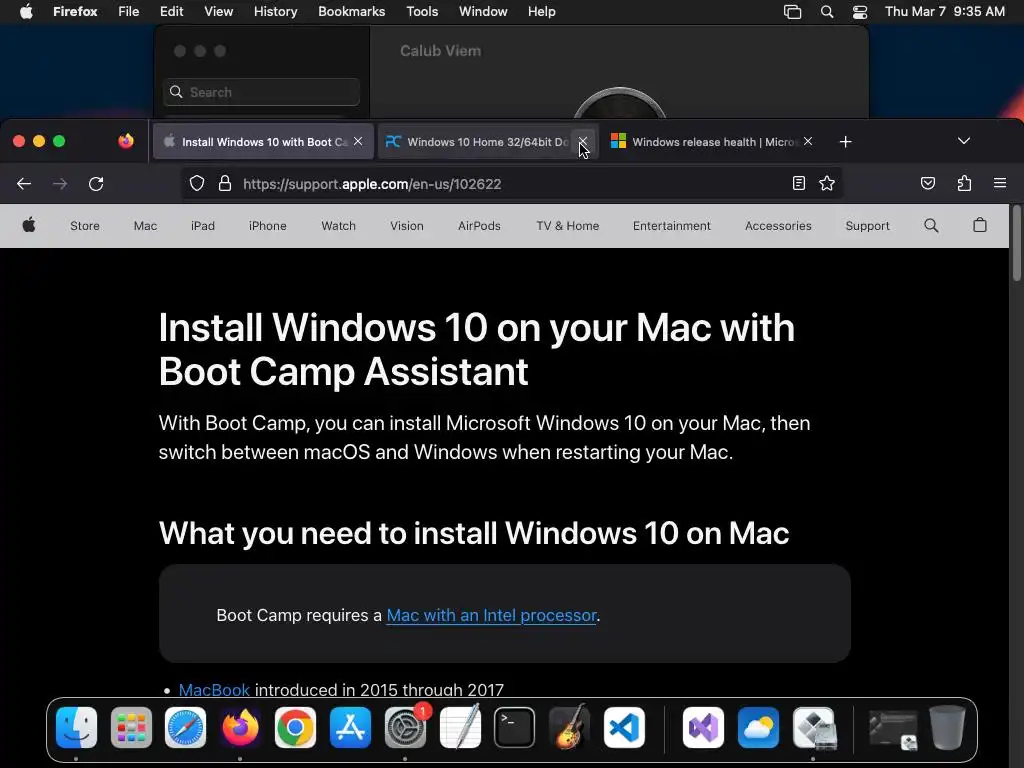1024x768 pixels.
Task: Open the TV & Home nav link
Action: [568, 226]
